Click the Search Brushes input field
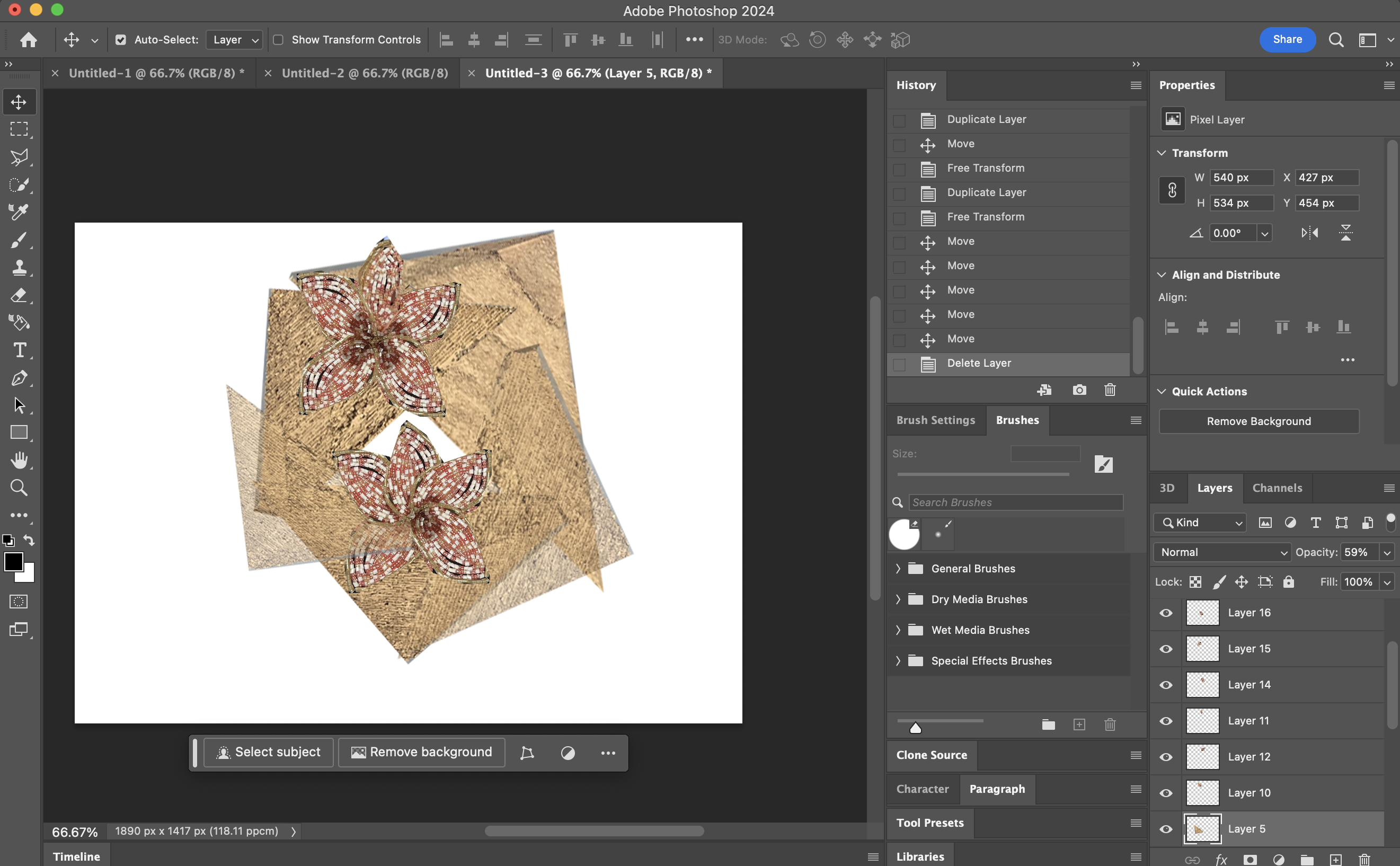The image size is (1400, 866). pyautogui.click(x=1015, y=502)
